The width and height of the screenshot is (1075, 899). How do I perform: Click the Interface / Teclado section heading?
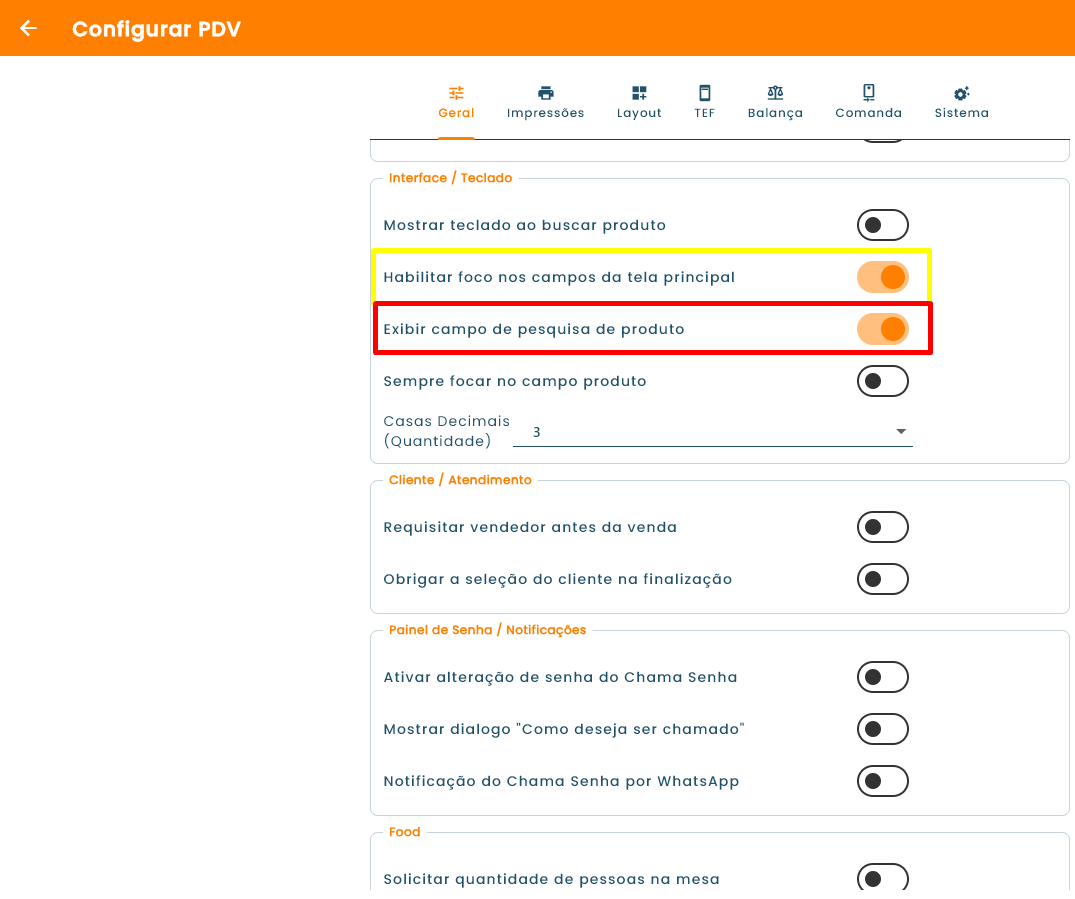point(450,178)
